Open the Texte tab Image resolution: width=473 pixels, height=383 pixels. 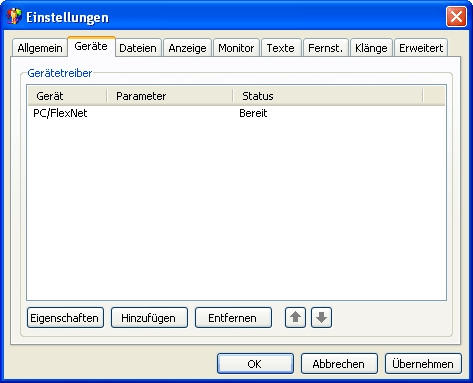pos(281,48)
